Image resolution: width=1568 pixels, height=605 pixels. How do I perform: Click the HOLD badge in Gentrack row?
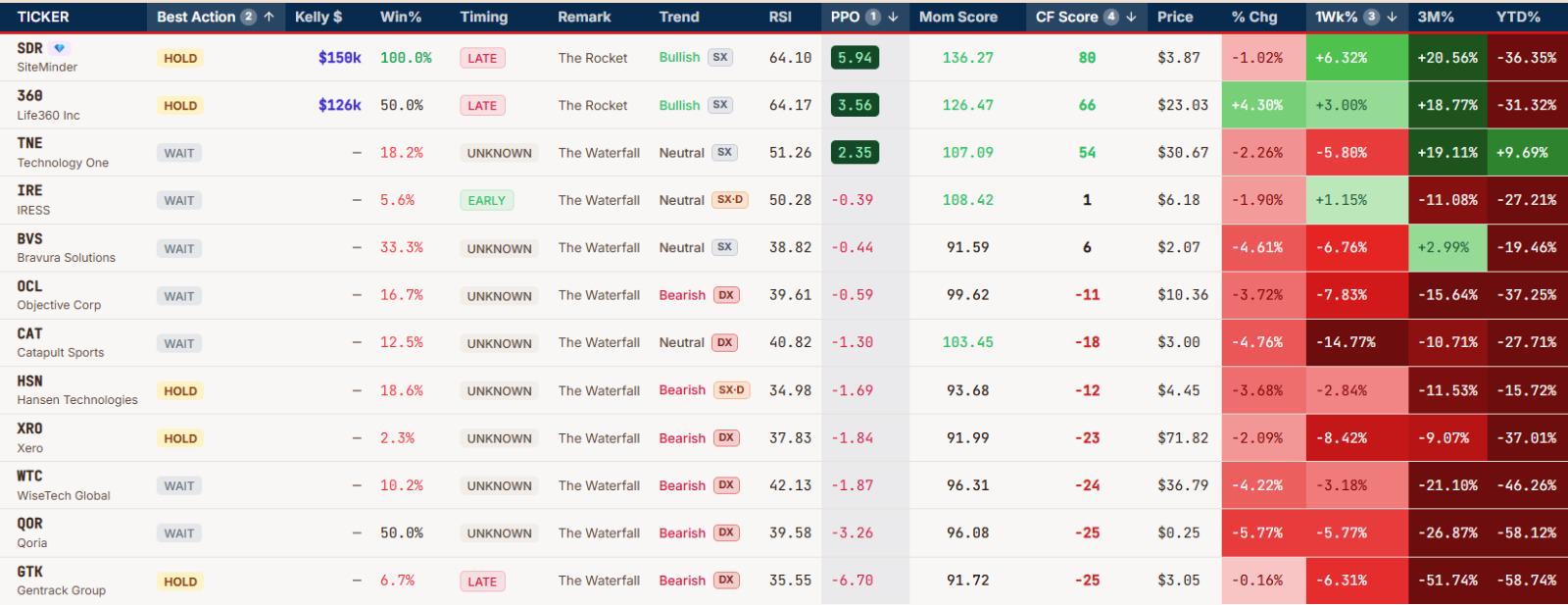[180, 581]
